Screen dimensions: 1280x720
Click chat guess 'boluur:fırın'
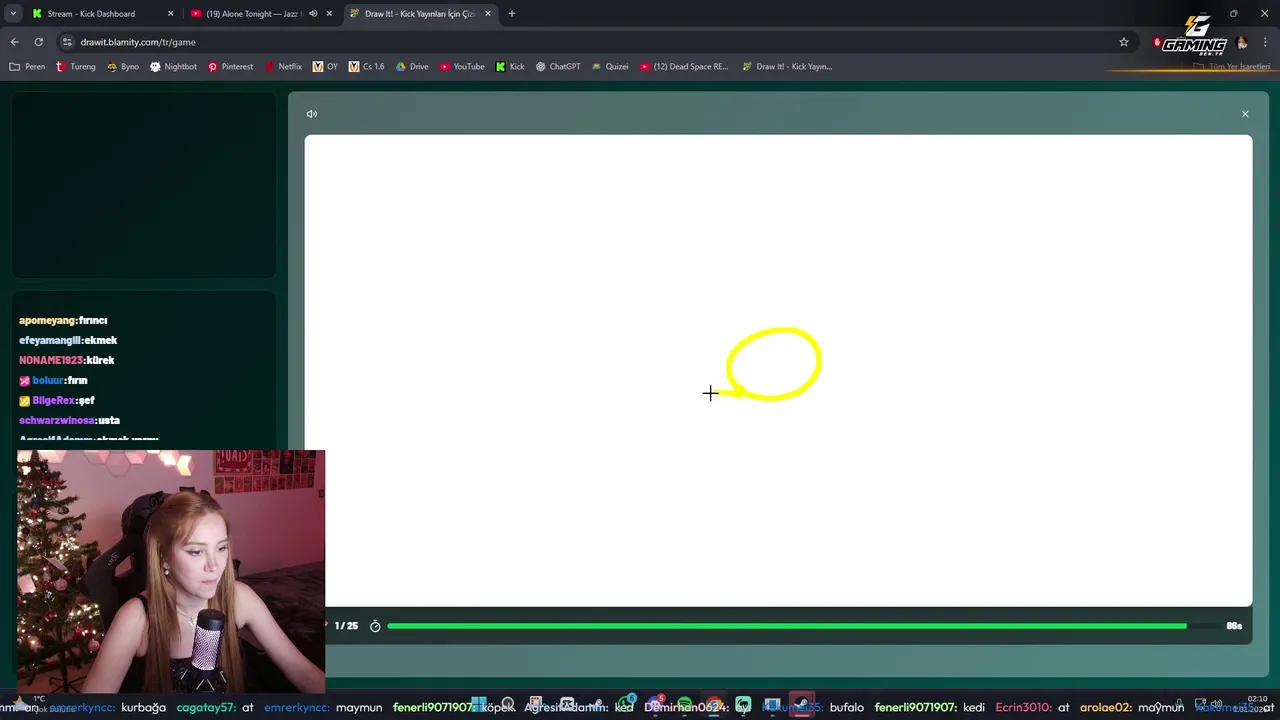coord(53,380)
